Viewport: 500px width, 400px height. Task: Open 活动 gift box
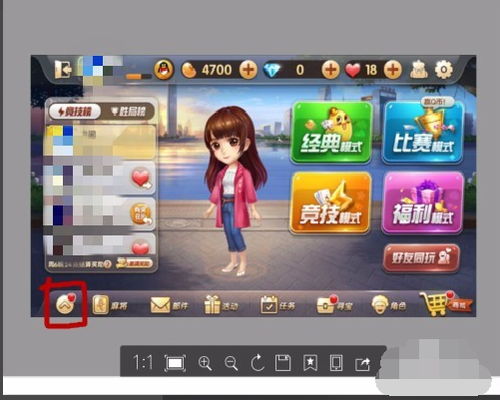tap(221, 305)
